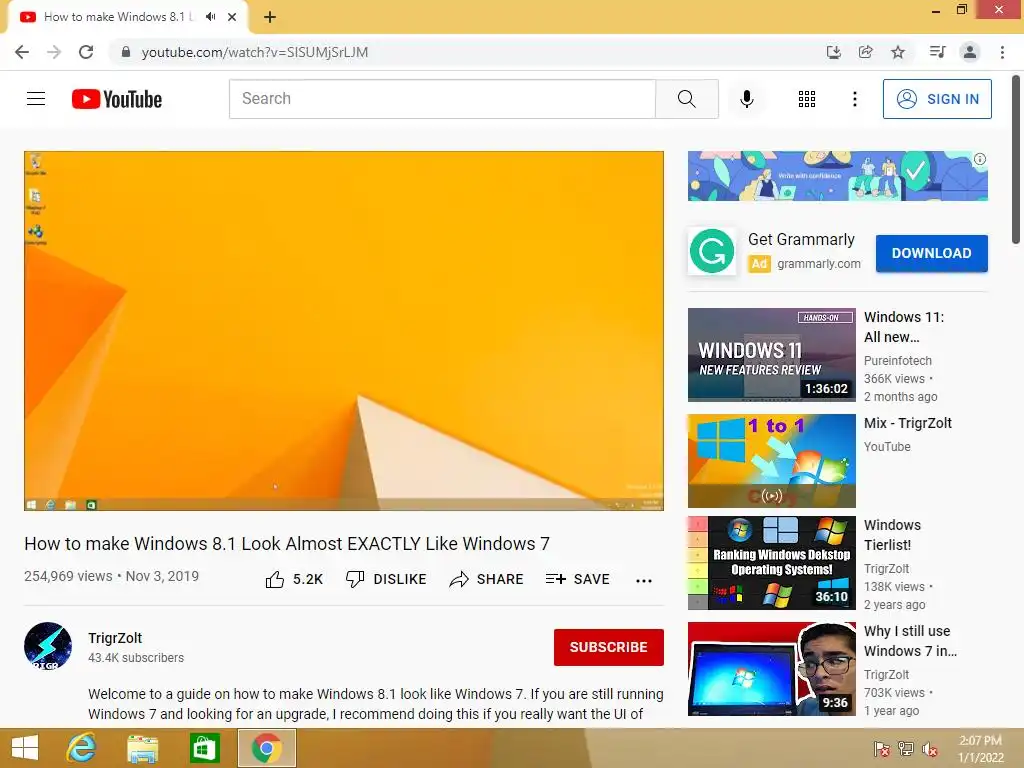Click DOWNLOAD on the Grammarly ad
1024x768 pixels.
(x=931, y=253)
